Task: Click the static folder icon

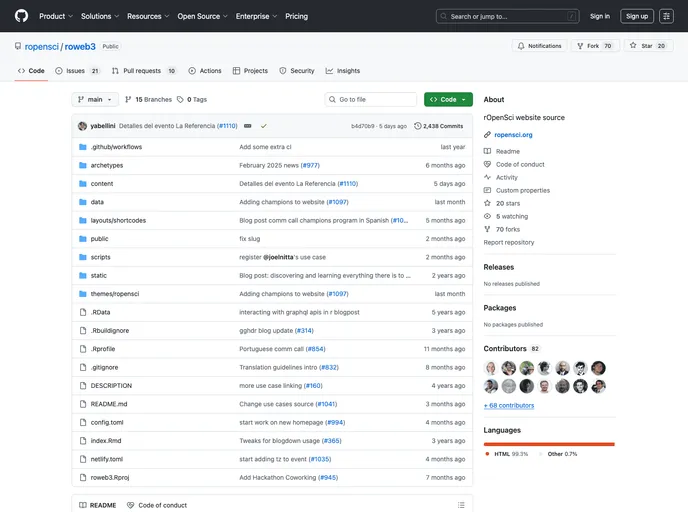Action: click(82, 276)
